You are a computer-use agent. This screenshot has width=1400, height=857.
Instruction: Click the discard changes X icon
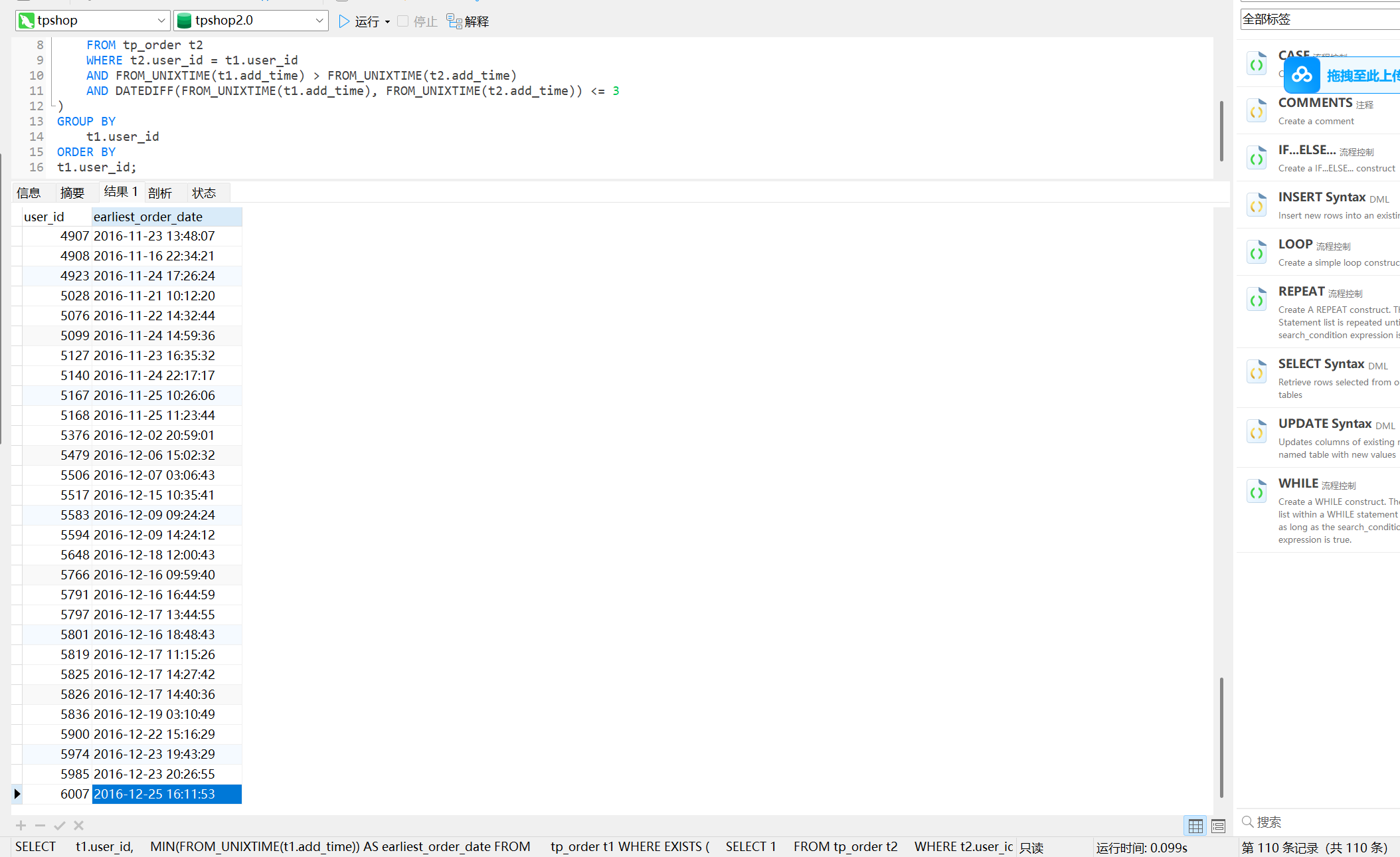pyautogui.click(x=78, y=825)
